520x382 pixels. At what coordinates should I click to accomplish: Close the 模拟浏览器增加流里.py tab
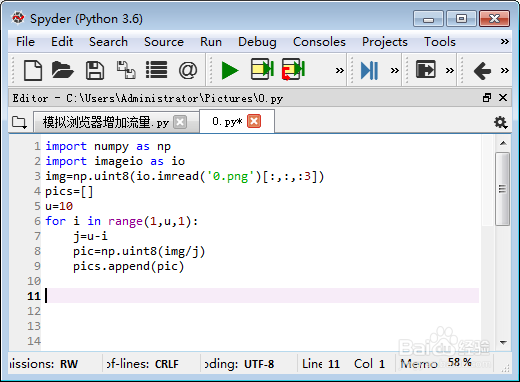180,122
